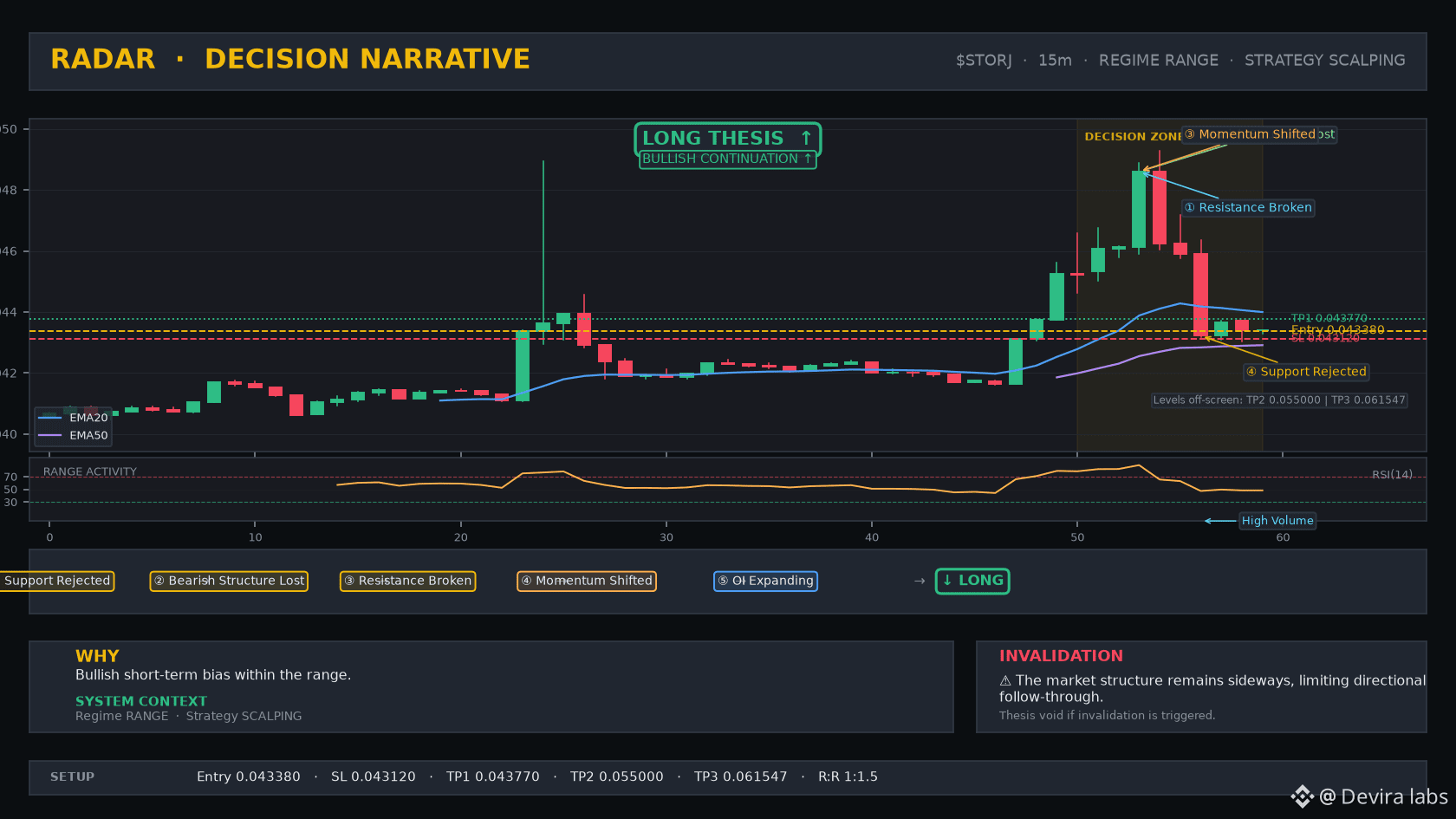Click SL 0.043120 in the setup bar
This screenshot has width=1456, height=819.
click(x=374, y=777)
